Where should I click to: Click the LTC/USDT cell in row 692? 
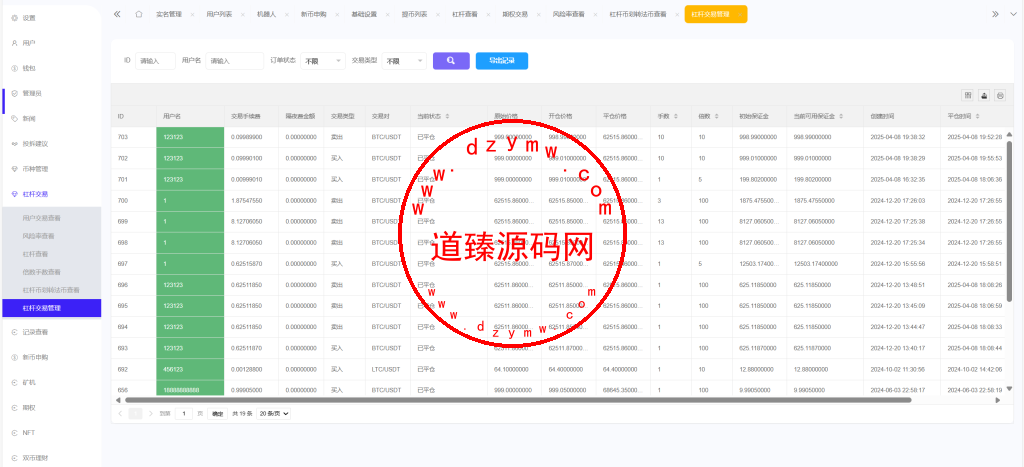(x=386, y=369)
